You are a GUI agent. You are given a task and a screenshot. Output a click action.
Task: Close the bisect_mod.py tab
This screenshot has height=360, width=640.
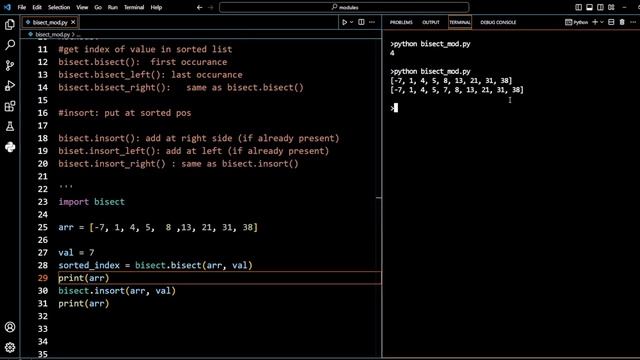(73, 22)
